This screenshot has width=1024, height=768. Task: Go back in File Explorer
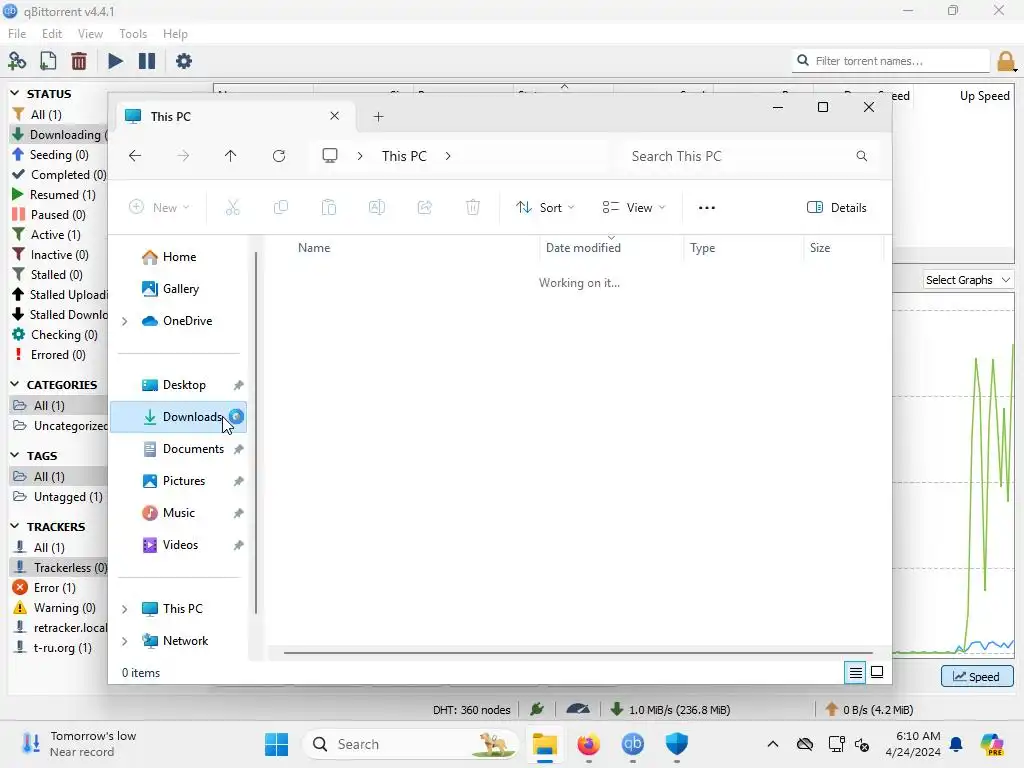(135, 156)
